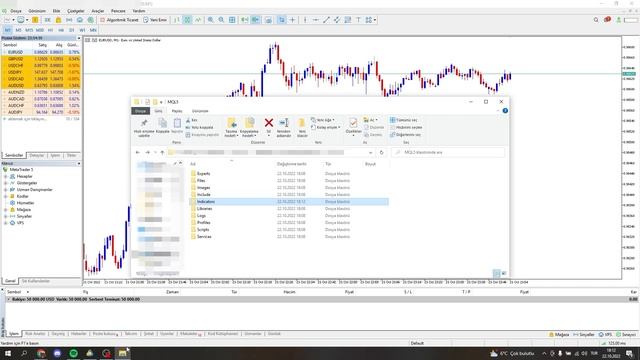640x360 pixels.
Task: Toggle Algoritmik Ticaret in MetaTrader toolbar
Action: pyautogui.click(x=119, y=20)
